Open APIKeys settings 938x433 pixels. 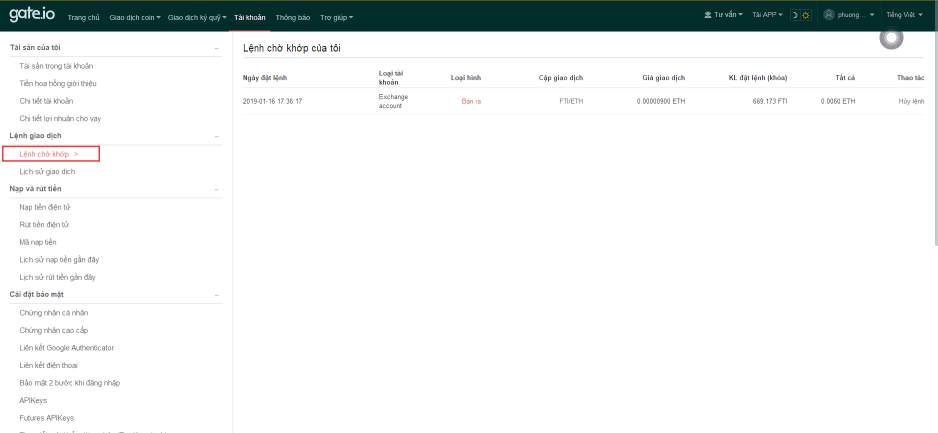click(33, 400)
